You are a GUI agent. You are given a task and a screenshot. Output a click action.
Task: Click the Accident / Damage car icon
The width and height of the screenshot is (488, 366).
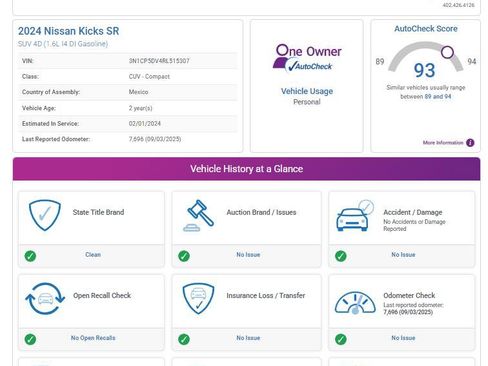[x=355, y=215]
